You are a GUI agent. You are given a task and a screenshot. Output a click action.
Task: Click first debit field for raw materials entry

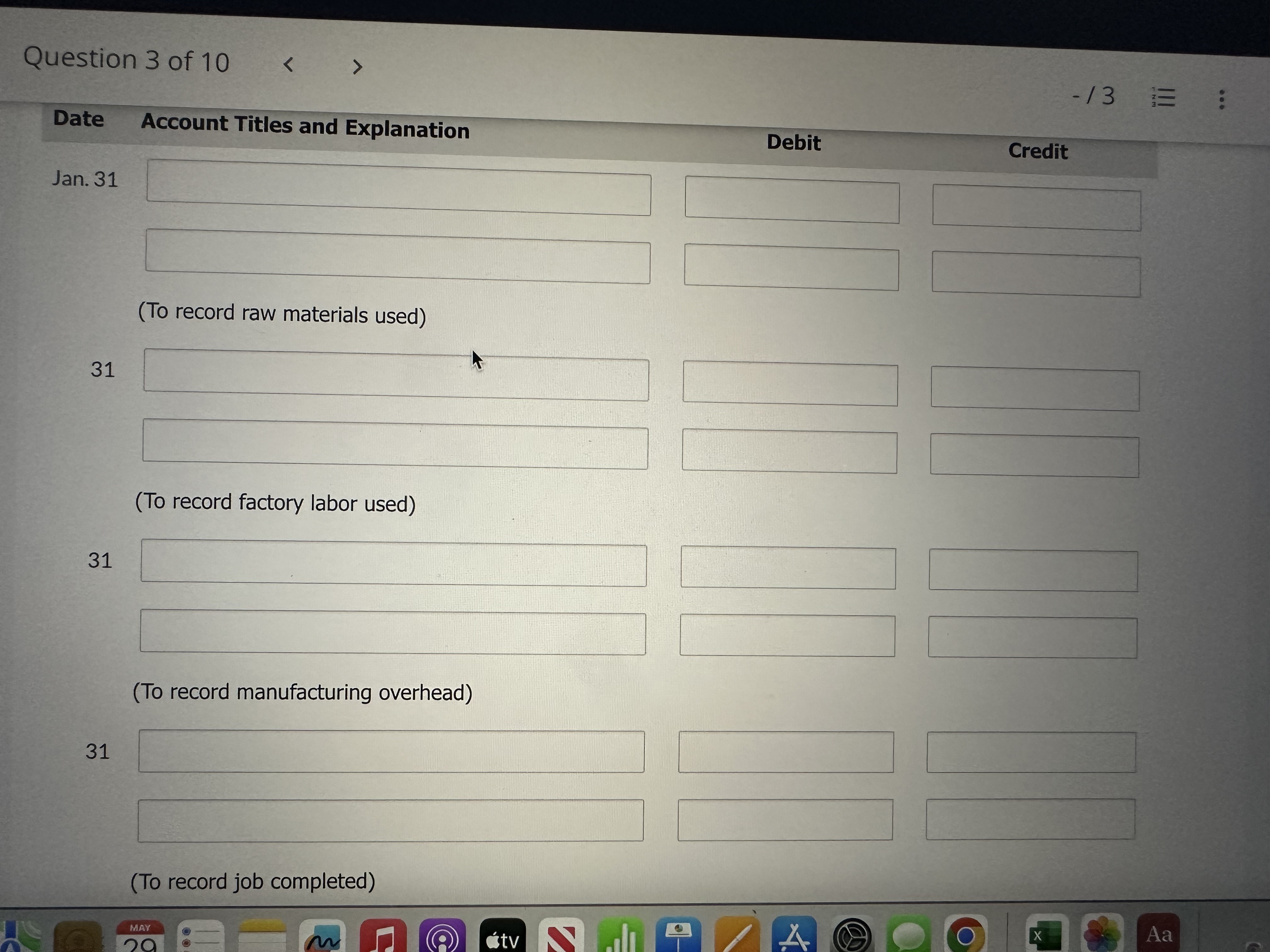pyautogui.click(x=792, y=200)
